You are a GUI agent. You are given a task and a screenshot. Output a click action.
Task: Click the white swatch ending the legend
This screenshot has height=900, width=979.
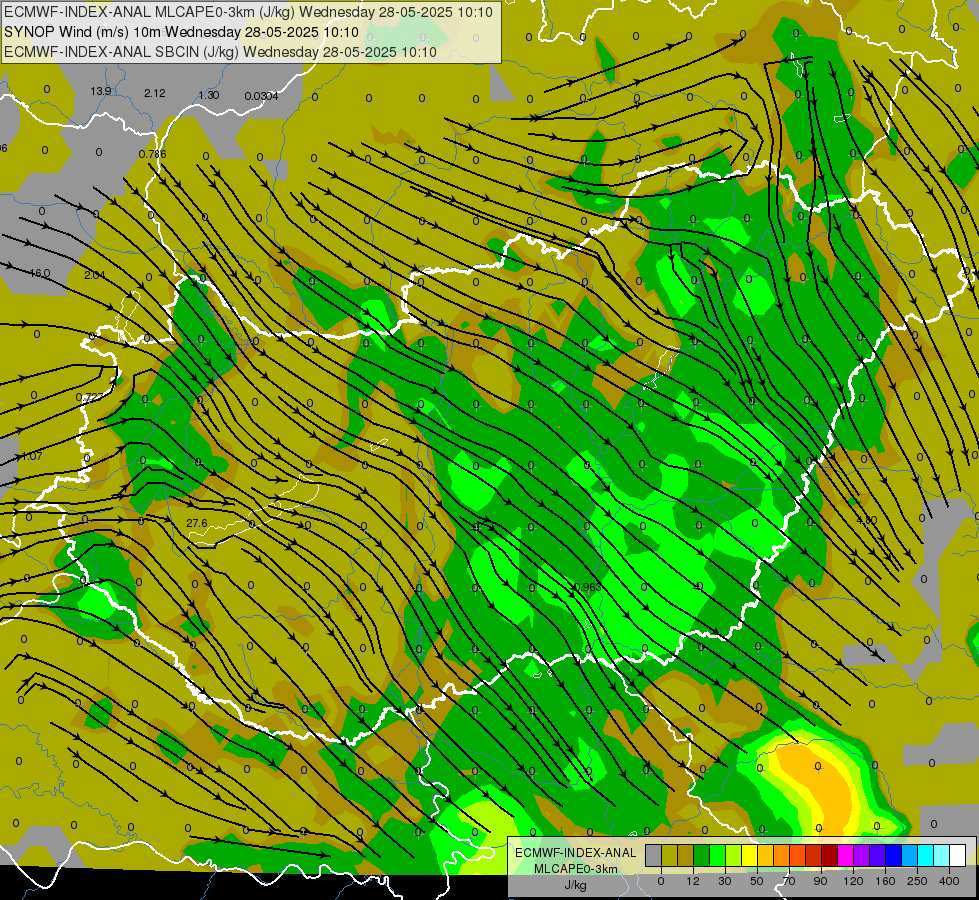click(958, 855)
